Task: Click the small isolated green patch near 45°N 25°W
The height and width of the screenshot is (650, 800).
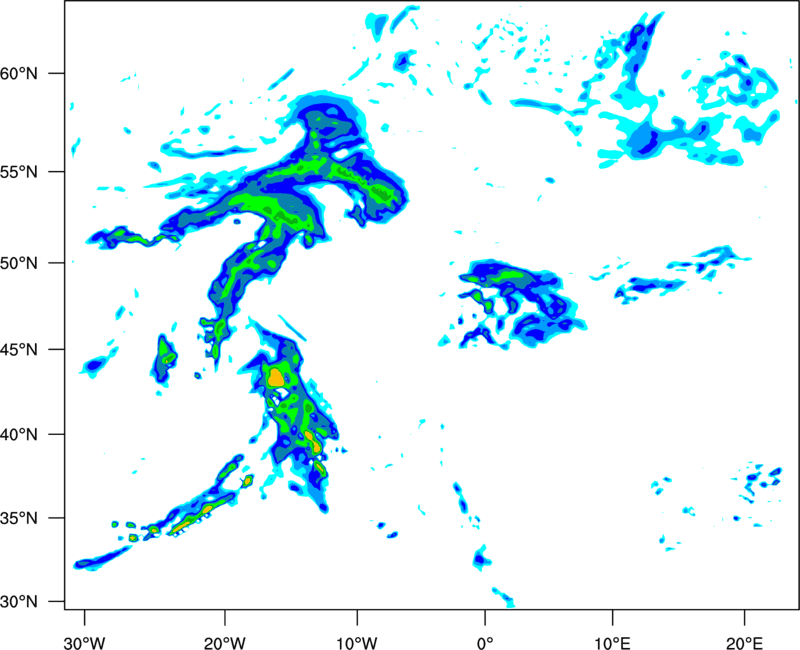Action: pos(166,352)
